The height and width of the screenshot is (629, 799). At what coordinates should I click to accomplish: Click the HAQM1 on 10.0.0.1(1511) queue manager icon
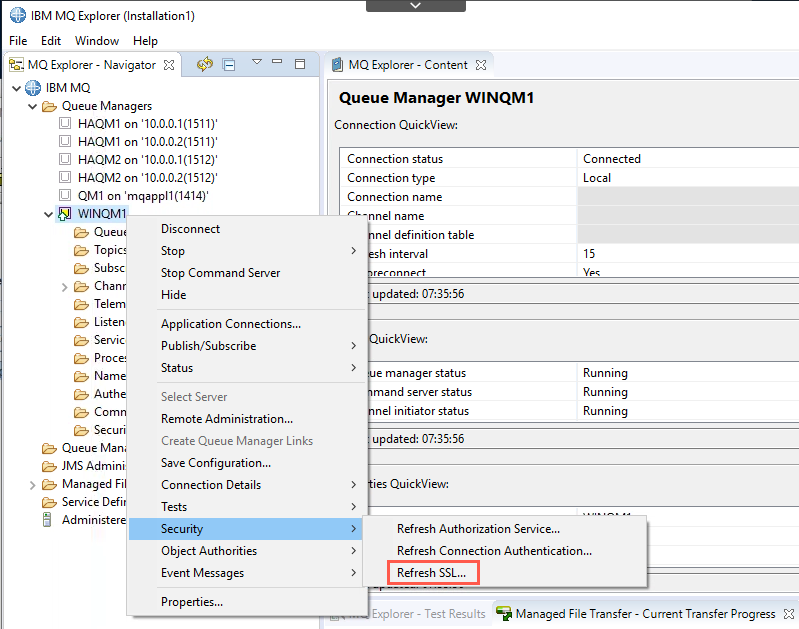point(65,123)
